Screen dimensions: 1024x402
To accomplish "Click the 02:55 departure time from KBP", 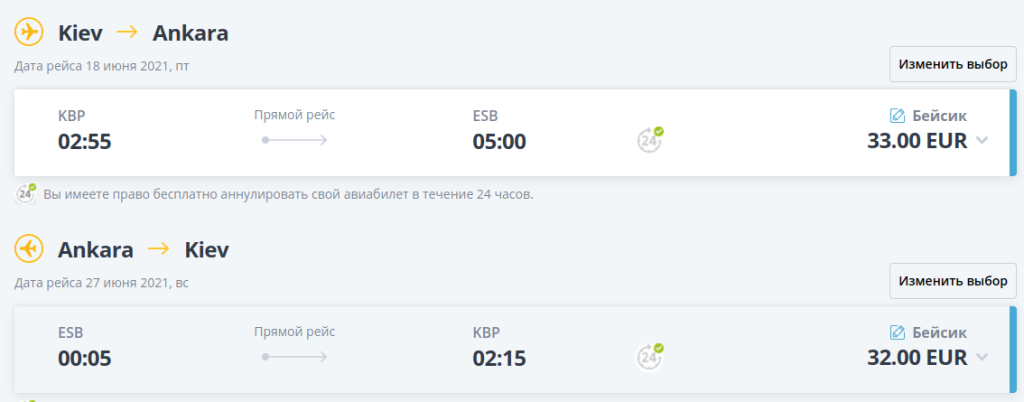I will click(x=84, y=141).
